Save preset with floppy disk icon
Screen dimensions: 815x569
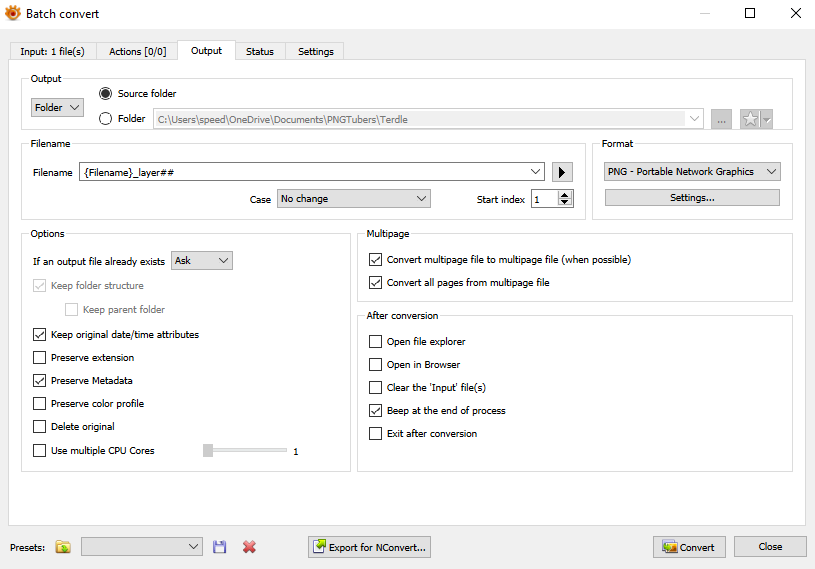click(220, 547)
